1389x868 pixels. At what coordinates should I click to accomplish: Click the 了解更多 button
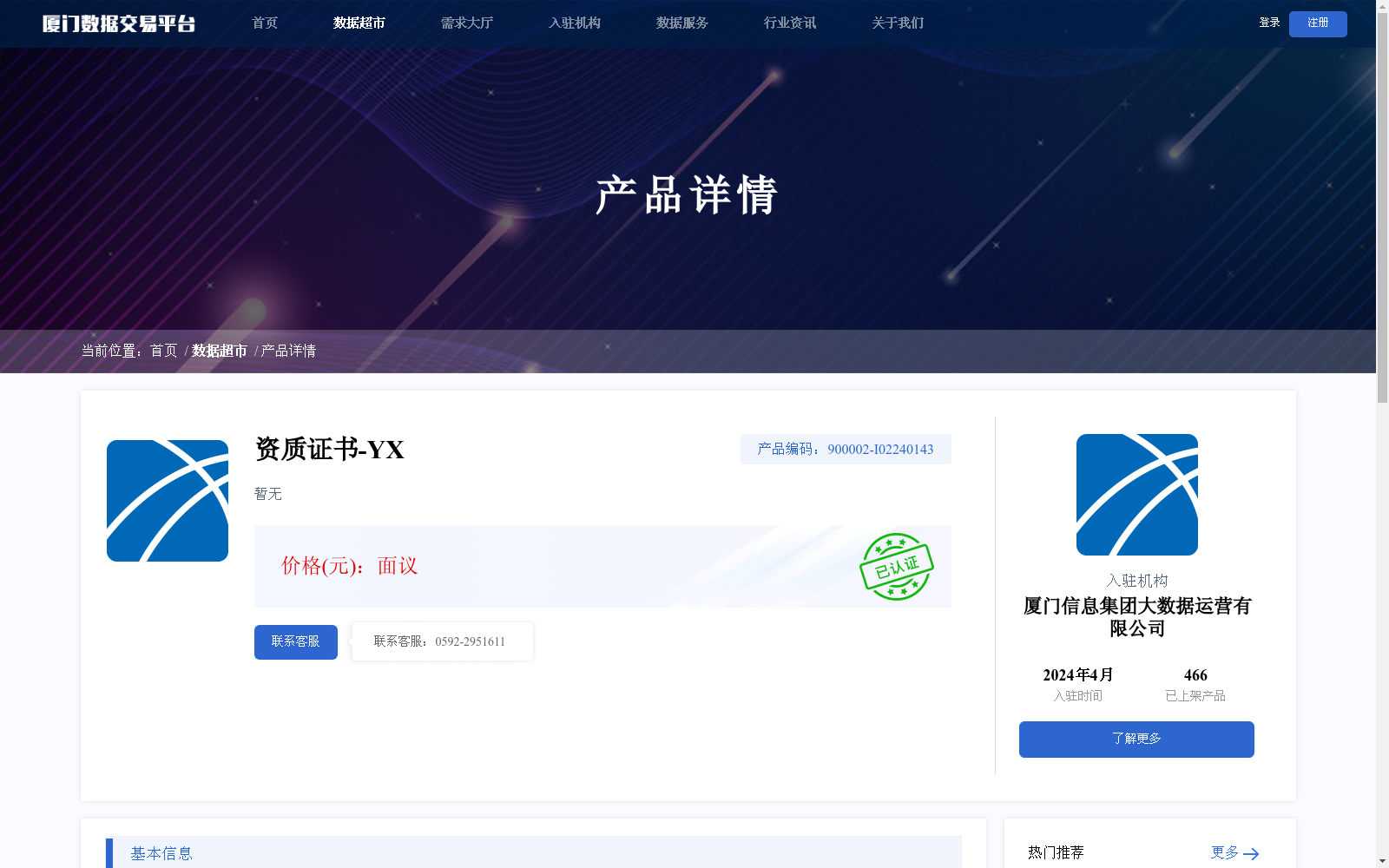pos(1136,740)
